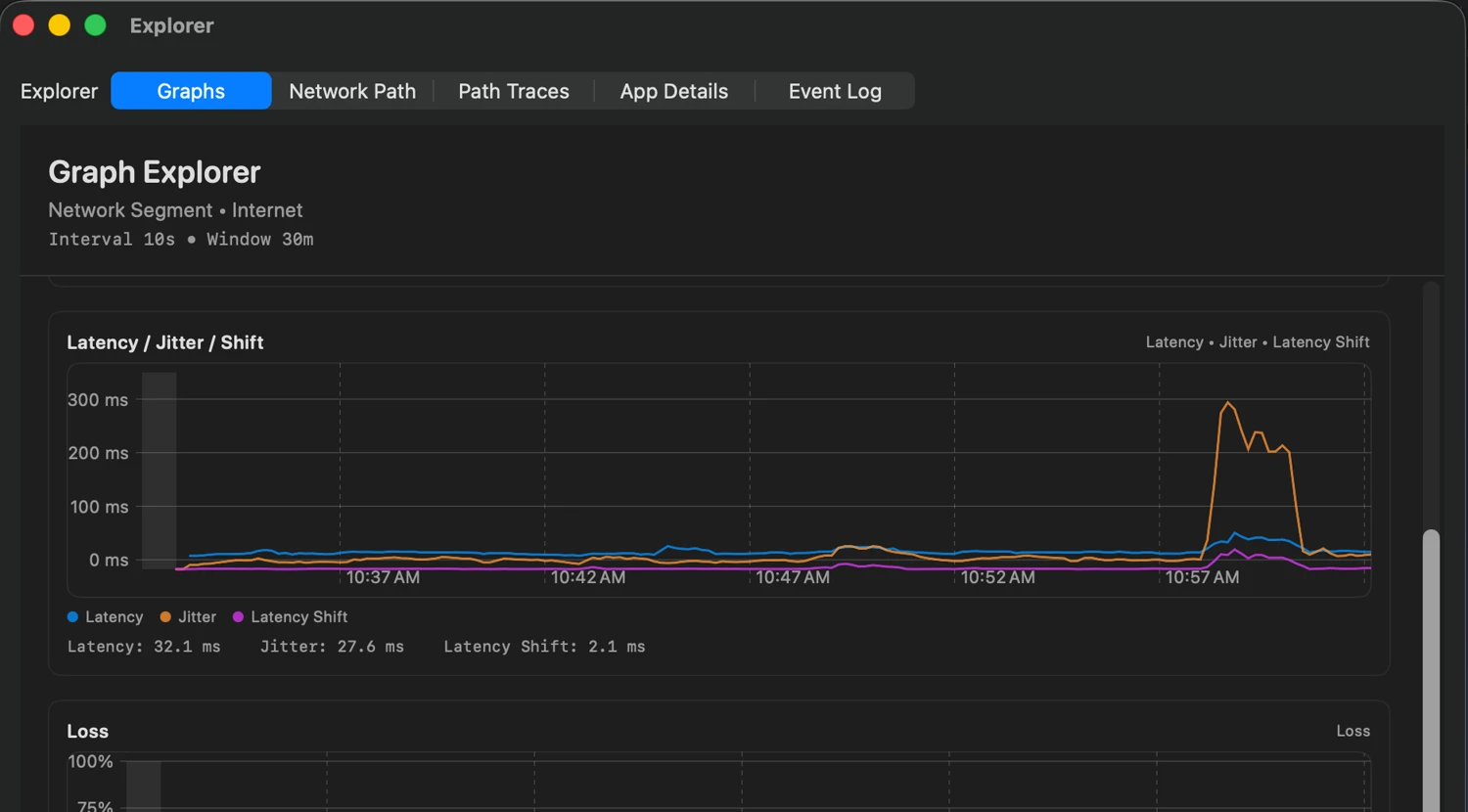Click the 10:52 AM time axis label
Viewport: 1468px width, 812px height.
[x=997, y=577]
